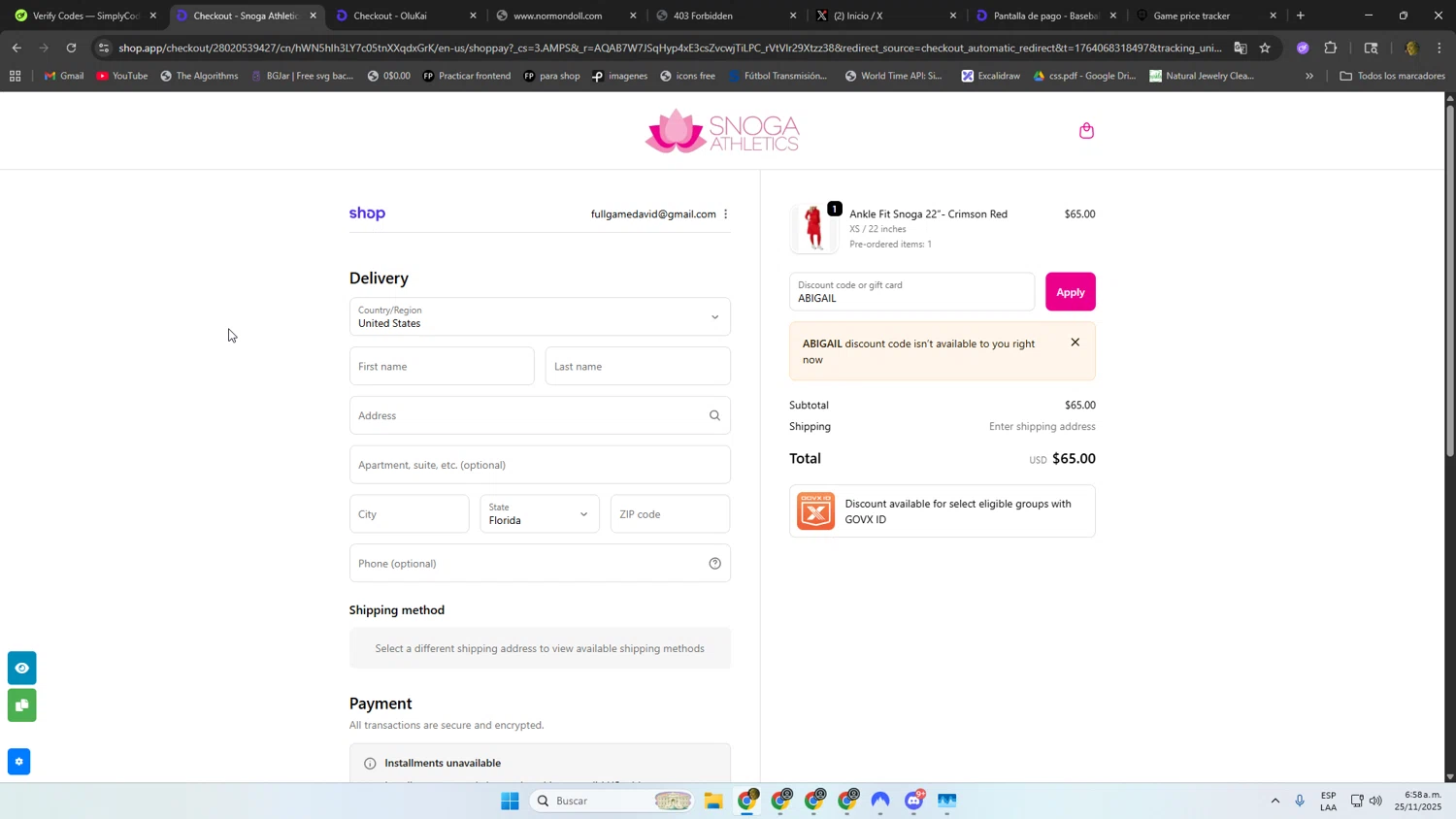Click the fullgamedavid@gmail.com email text
Screen dimensions: 1456x819
click(653, 214)
